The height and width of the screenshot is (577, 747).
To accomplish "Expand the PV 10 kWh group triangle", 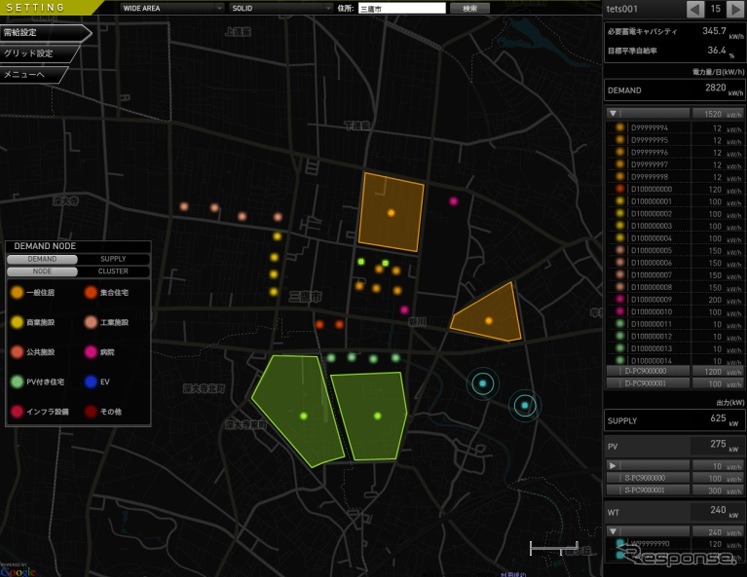I will (613, 466).
